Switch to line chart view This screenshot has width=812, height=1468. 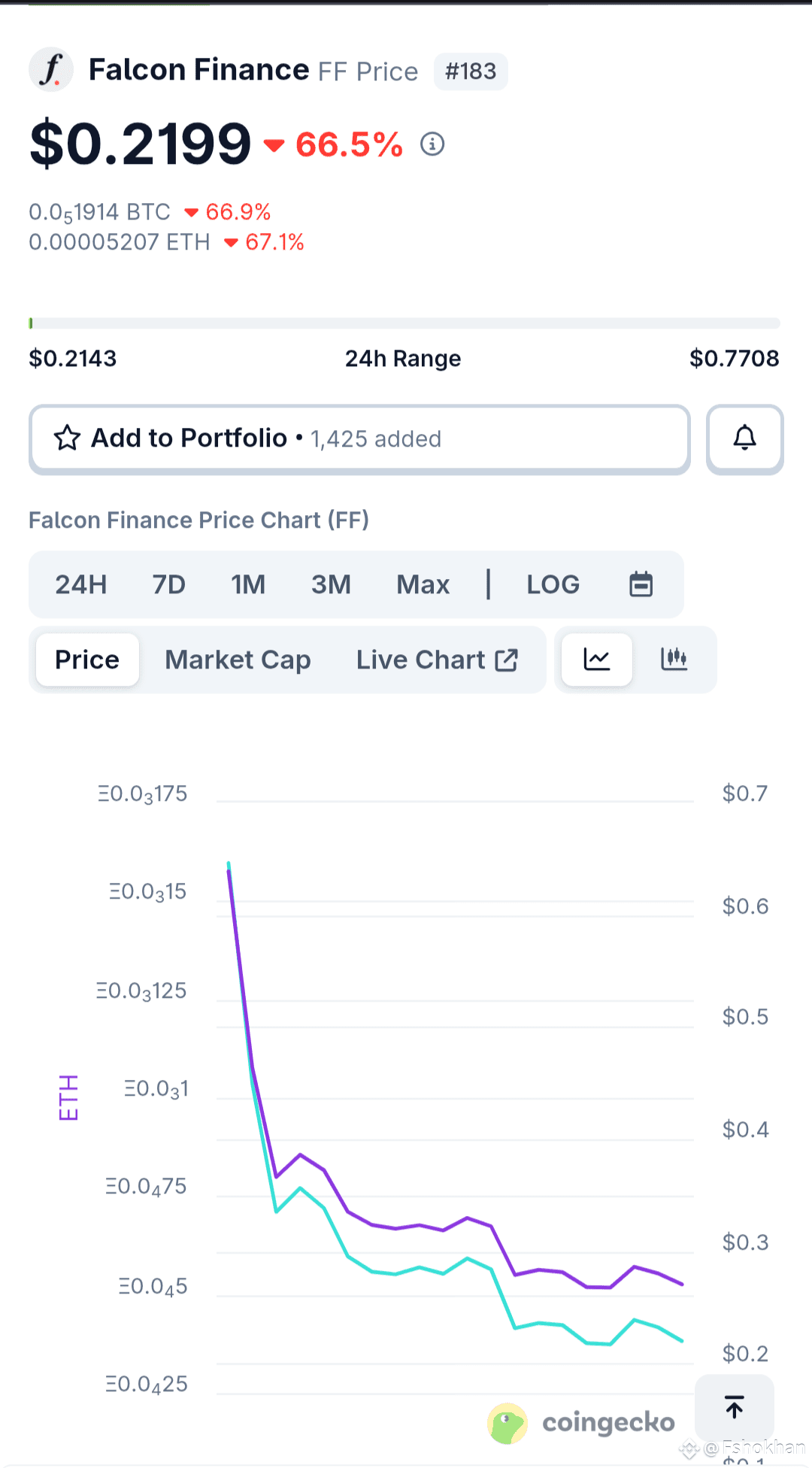pyautogui.click(x=597, y=660)
